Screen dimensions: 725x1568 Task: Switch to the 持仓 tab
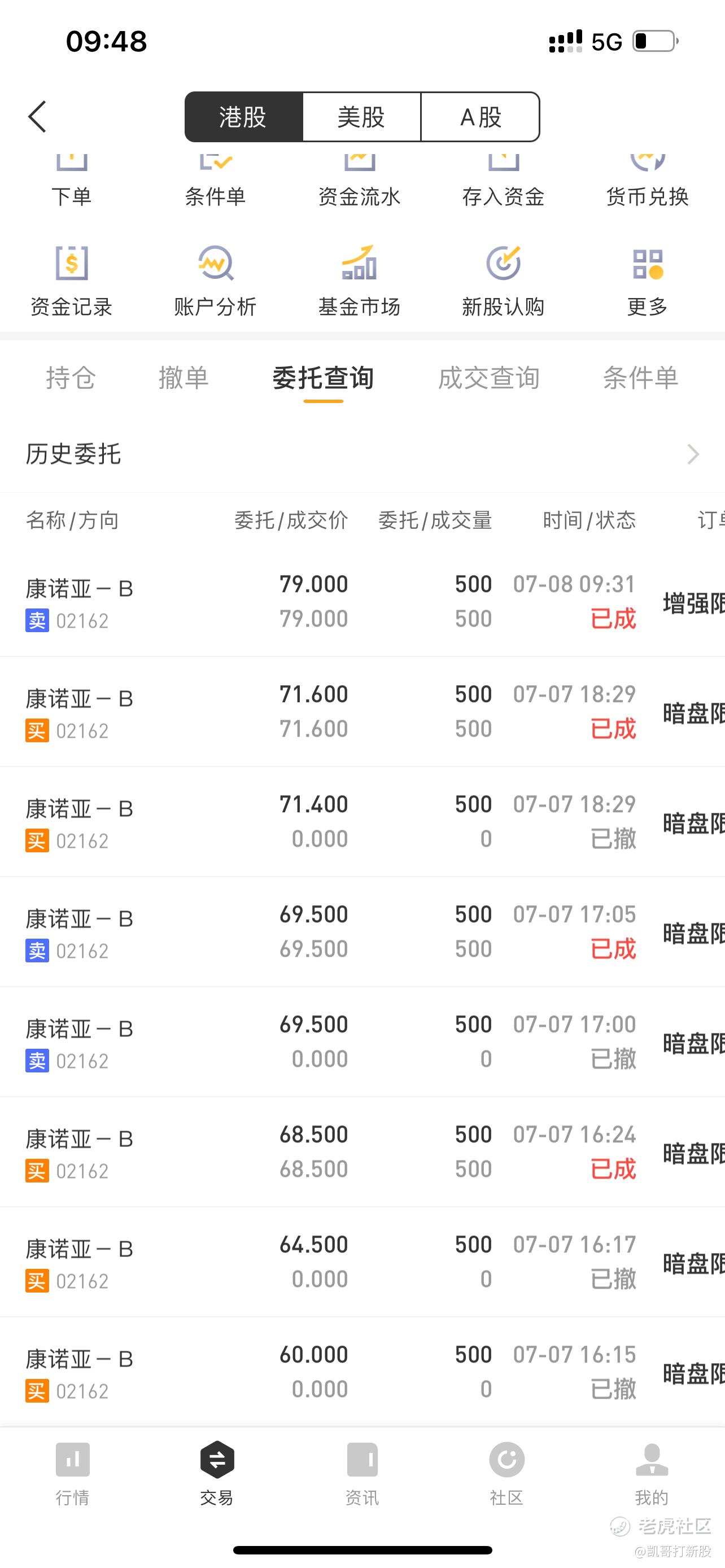click(71, 378)
